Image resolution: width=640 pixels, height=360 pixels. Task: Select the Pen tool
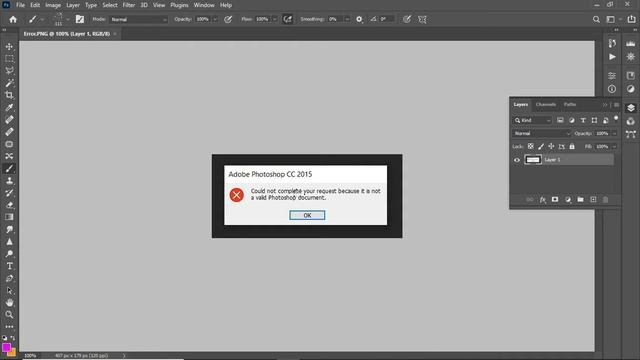(9, 278)
